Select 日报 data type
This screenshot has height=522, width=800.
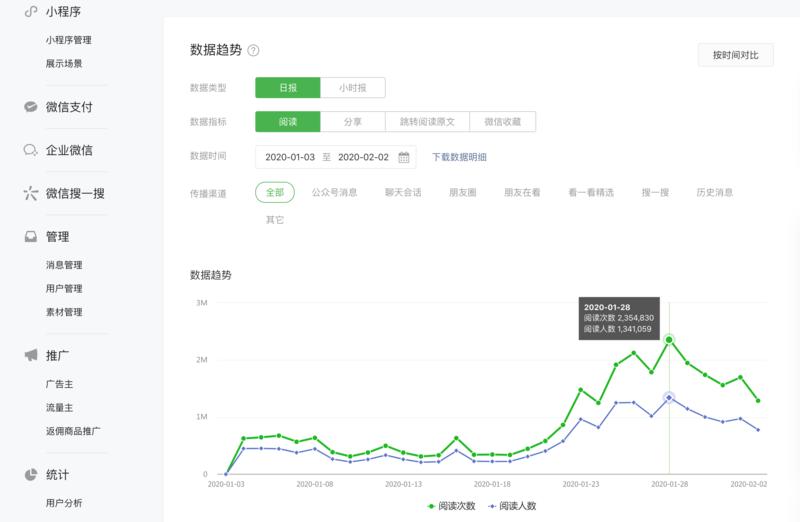288,88
